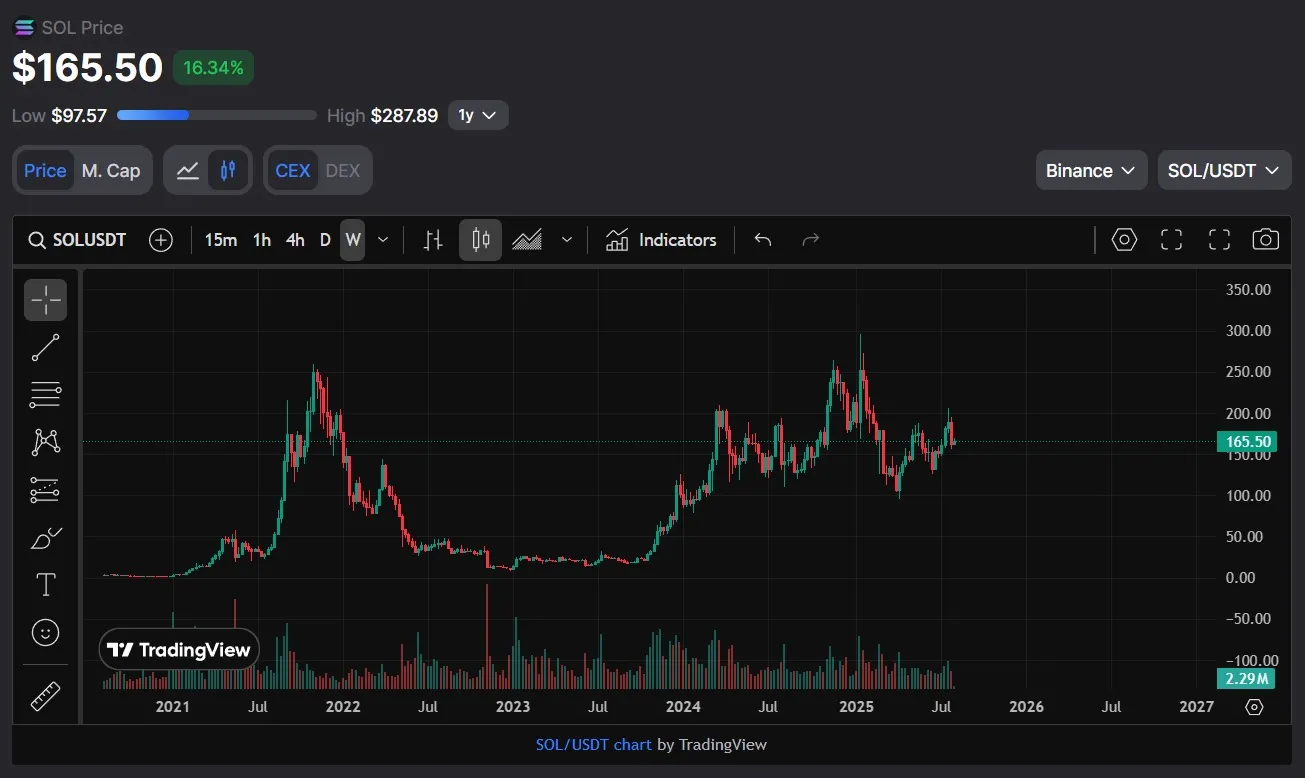
Task: Open the Fibonacci retracement tool
Action: point(45,395)
